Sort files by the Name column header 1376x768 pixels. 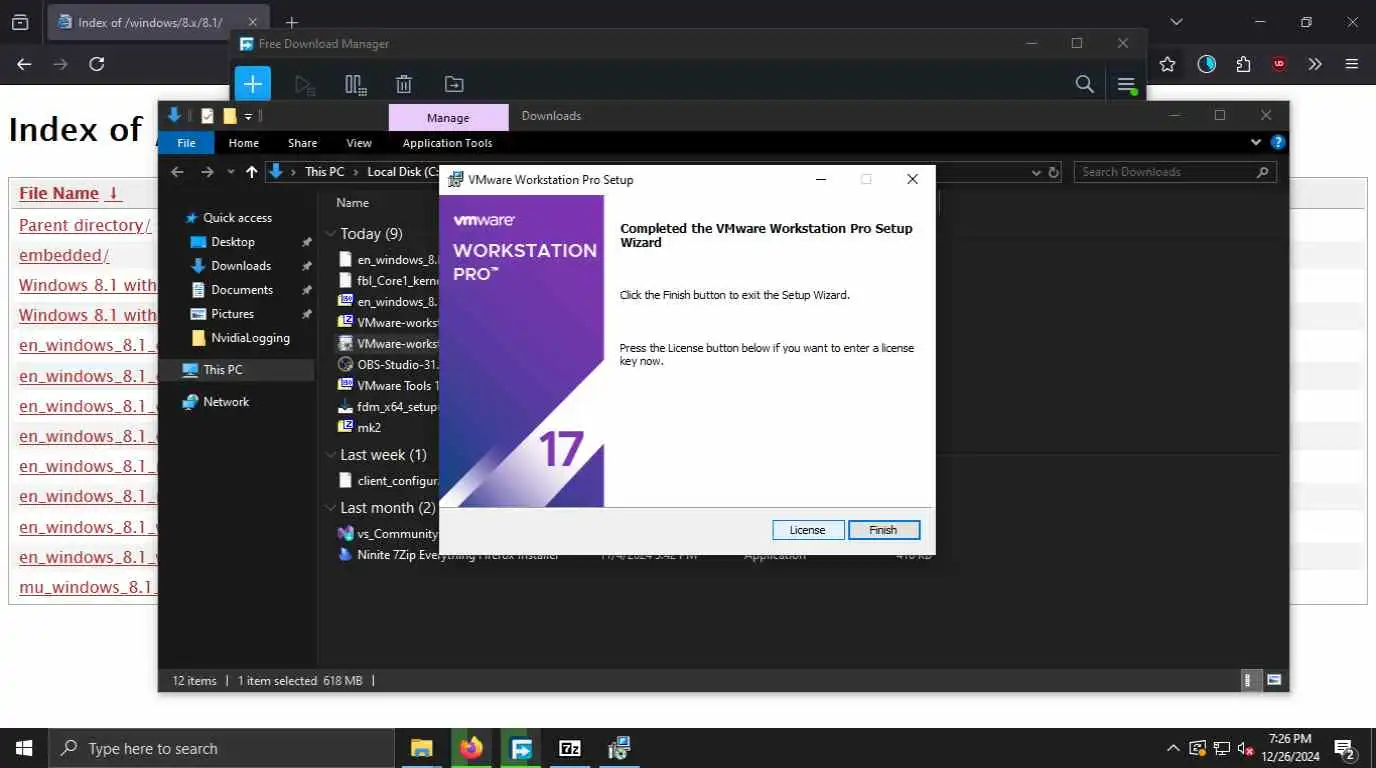pos(352,202)
